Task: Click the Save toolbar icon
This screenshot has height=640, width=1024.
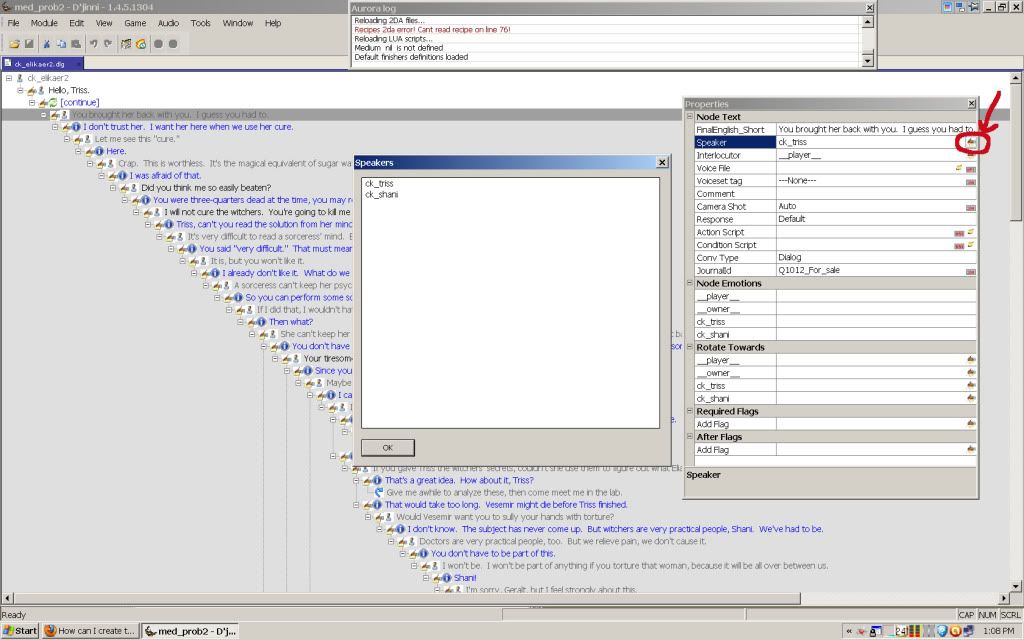Action: pos(29,44)
